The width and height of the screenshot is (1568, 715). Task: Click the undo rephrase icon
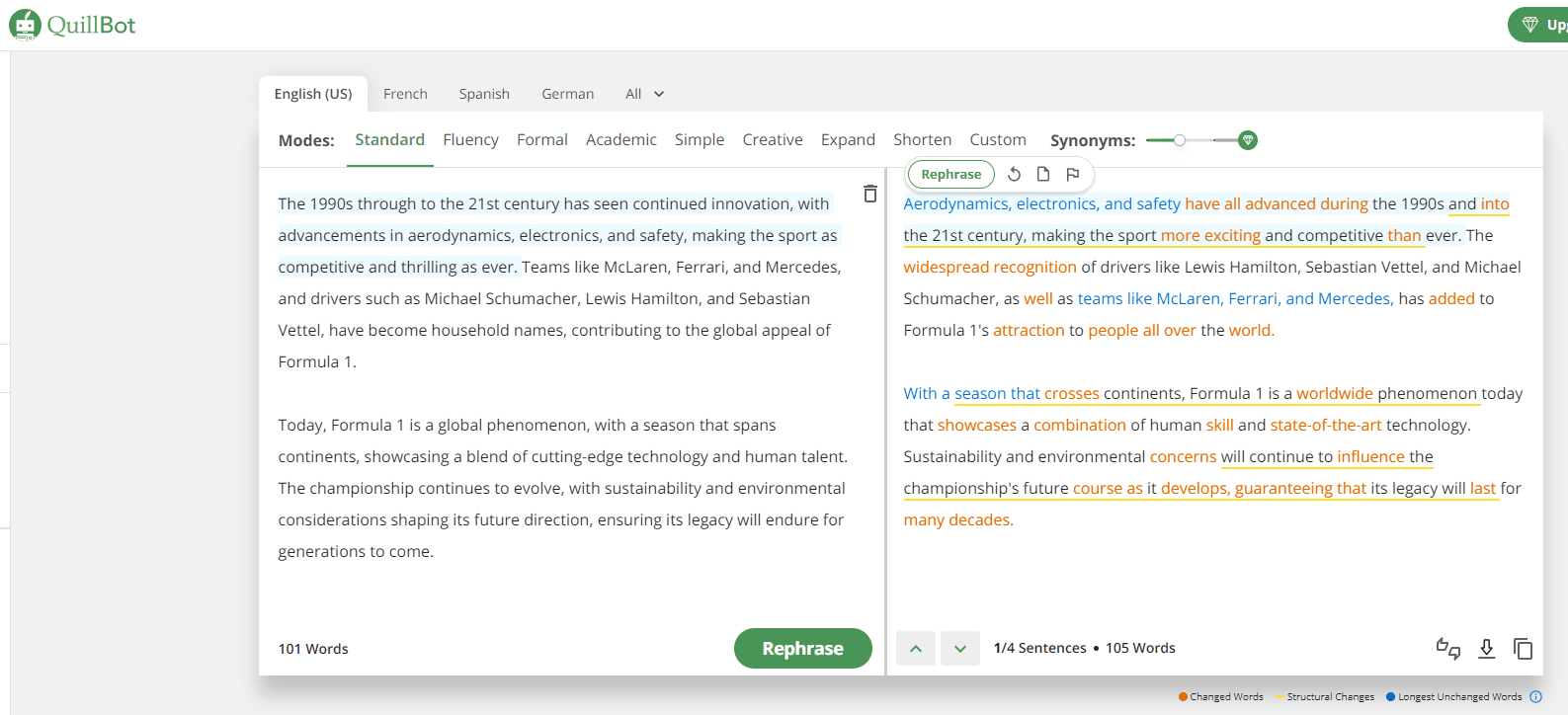click(x=1014, y=174)
